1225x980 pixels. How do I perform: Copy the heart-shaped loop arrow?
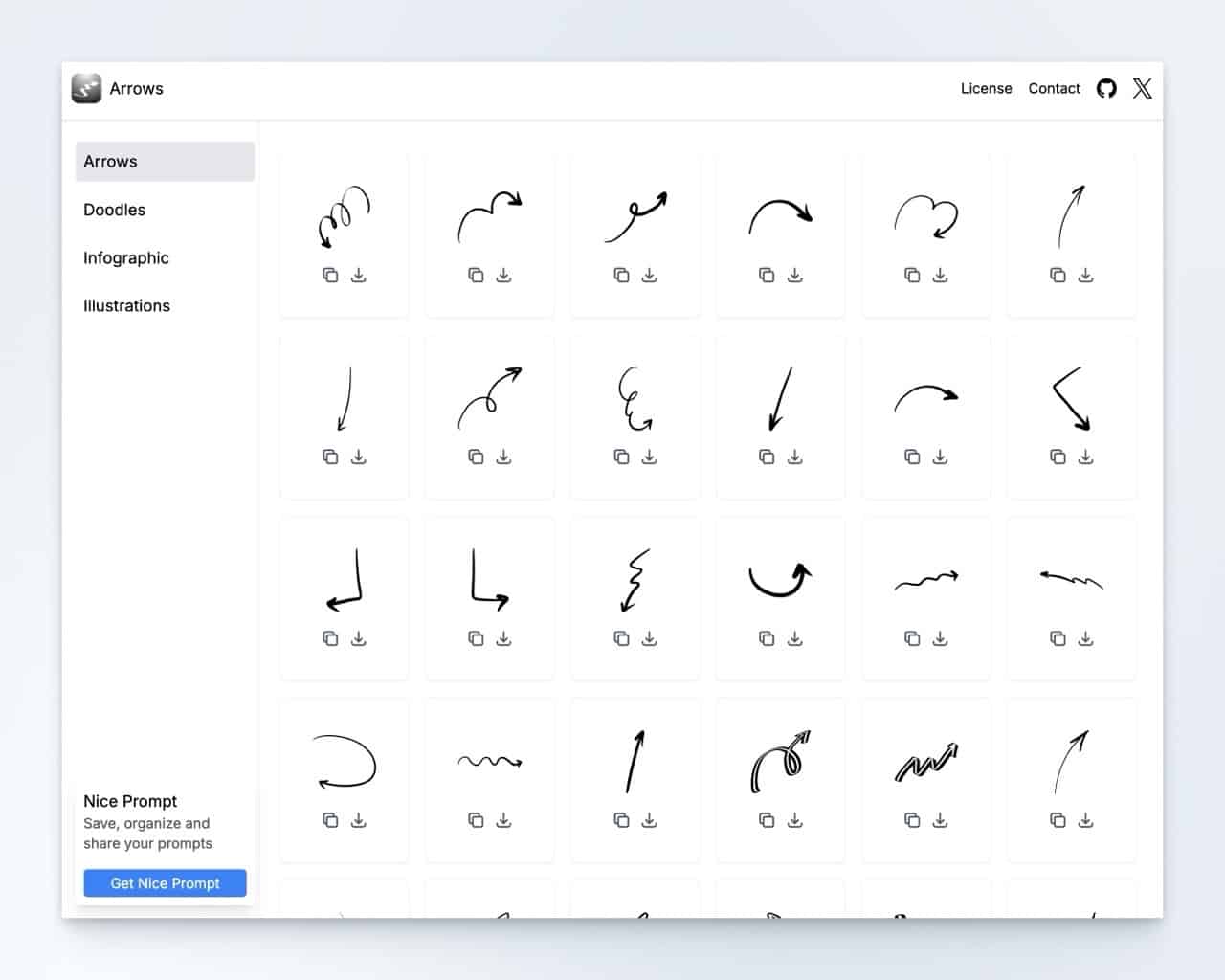pyautogui.click(x=912, y=276)
